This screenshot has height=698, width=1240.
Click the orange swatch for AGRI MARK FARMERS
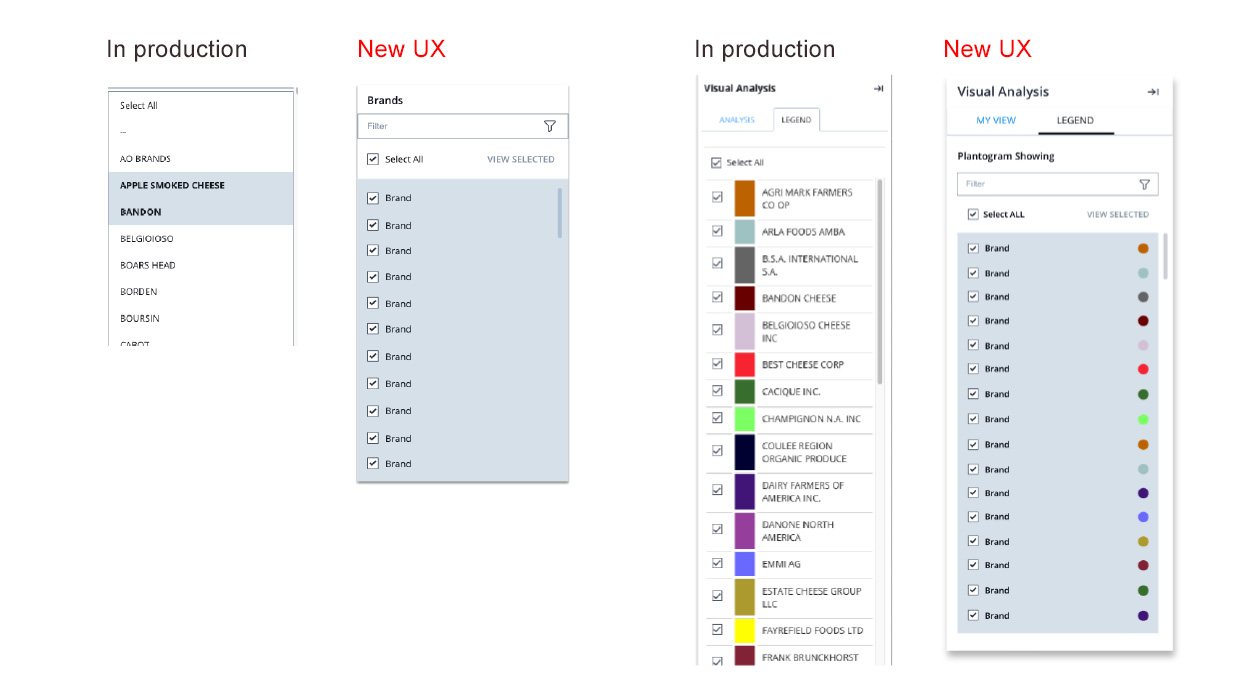(744, 198)
